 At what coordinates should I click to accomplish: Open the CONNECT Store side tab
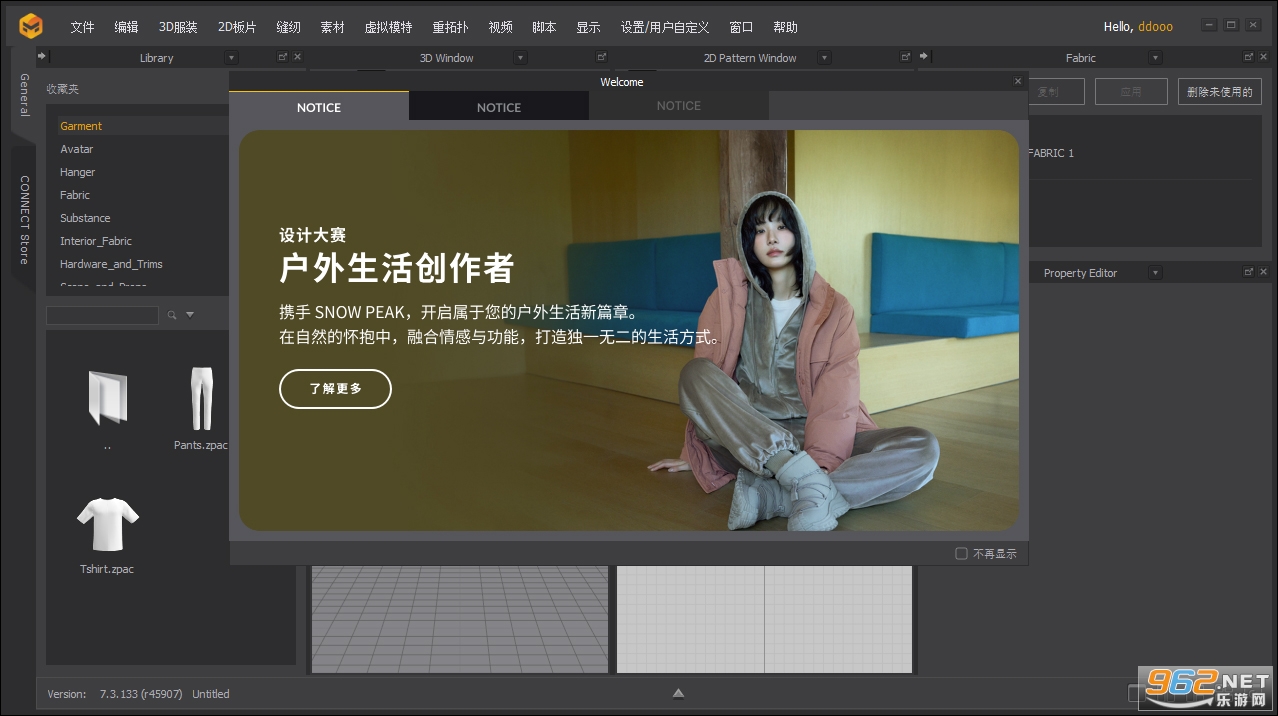point(24,220)
